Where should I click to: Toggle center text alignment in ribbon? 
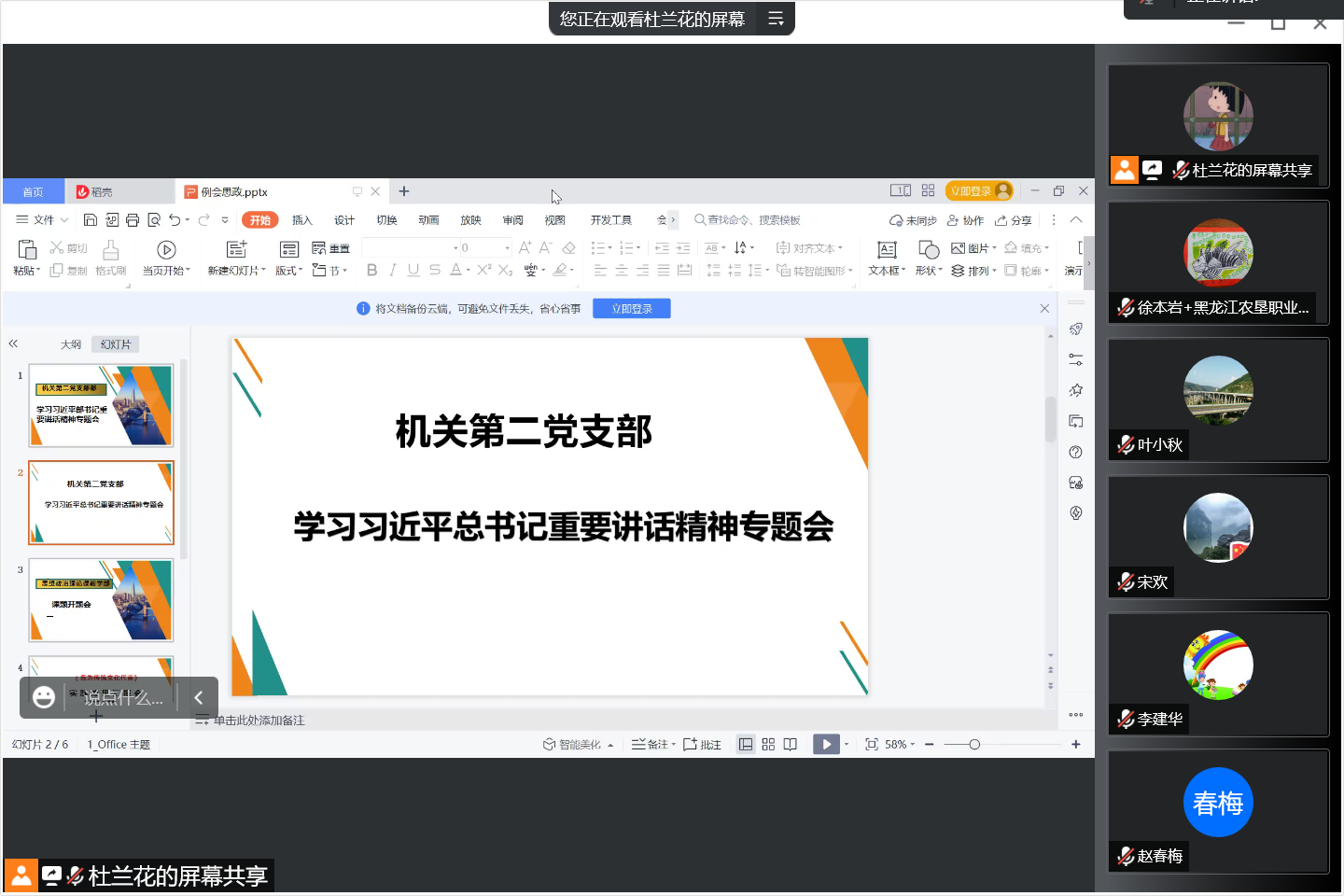(622, 270)
